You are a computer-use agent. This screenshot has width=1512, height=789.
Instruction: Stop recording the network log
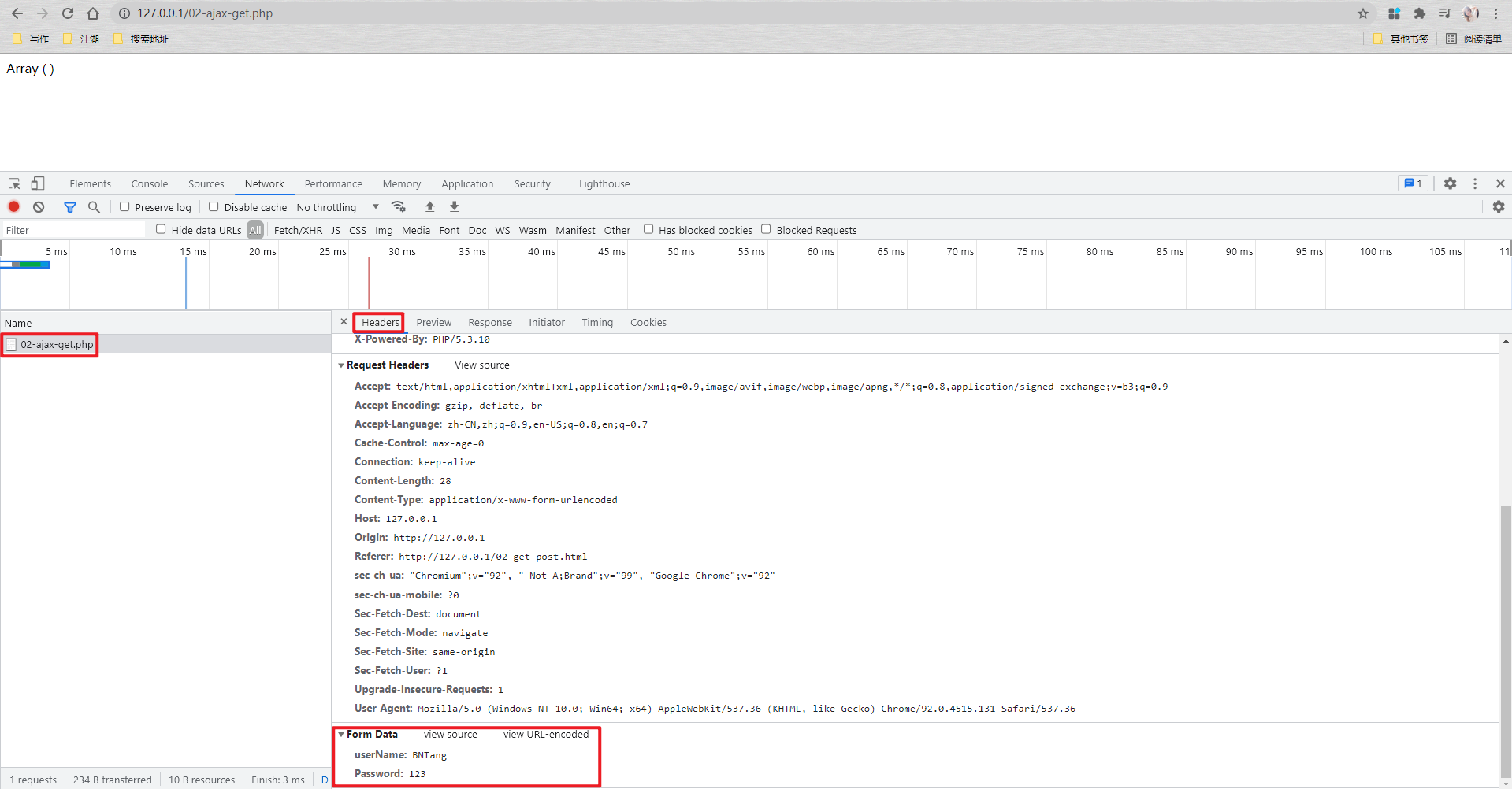click(x=14, y=206)
